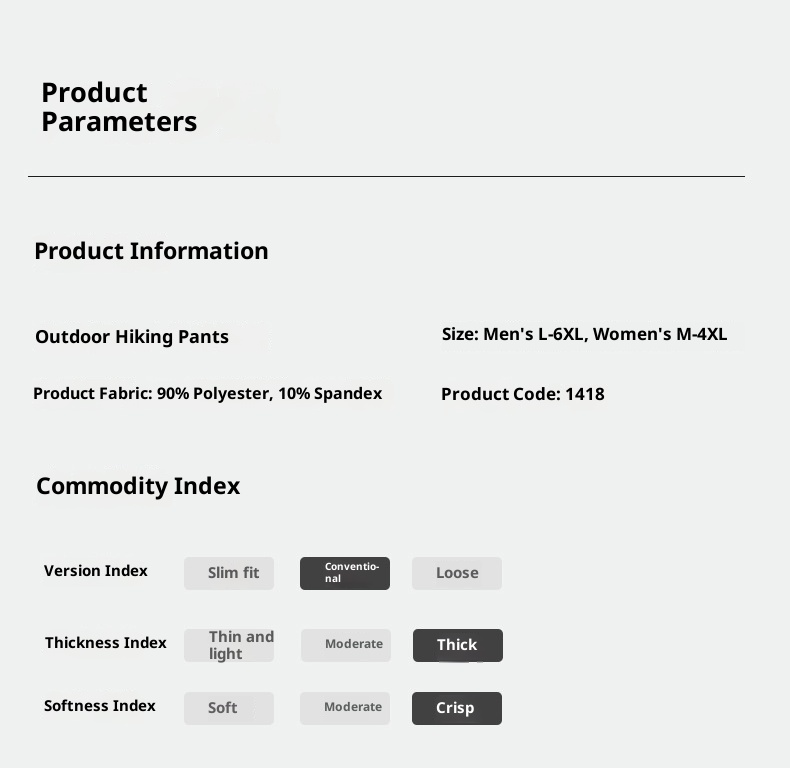This screenshot has height=768, width=790.
Task: Pick the Loose version option
Action: pos(457,573)
